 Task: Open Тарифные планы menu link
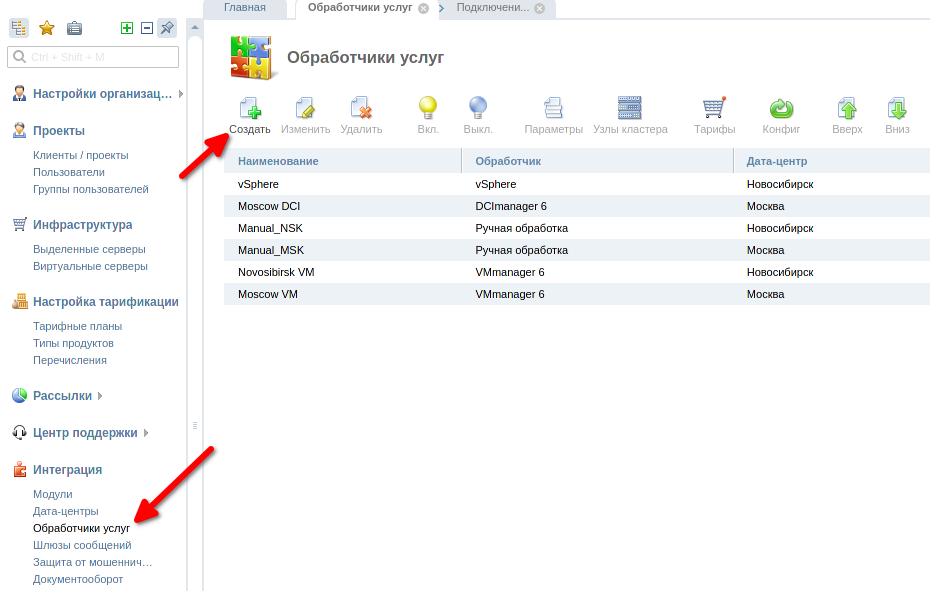78,326
